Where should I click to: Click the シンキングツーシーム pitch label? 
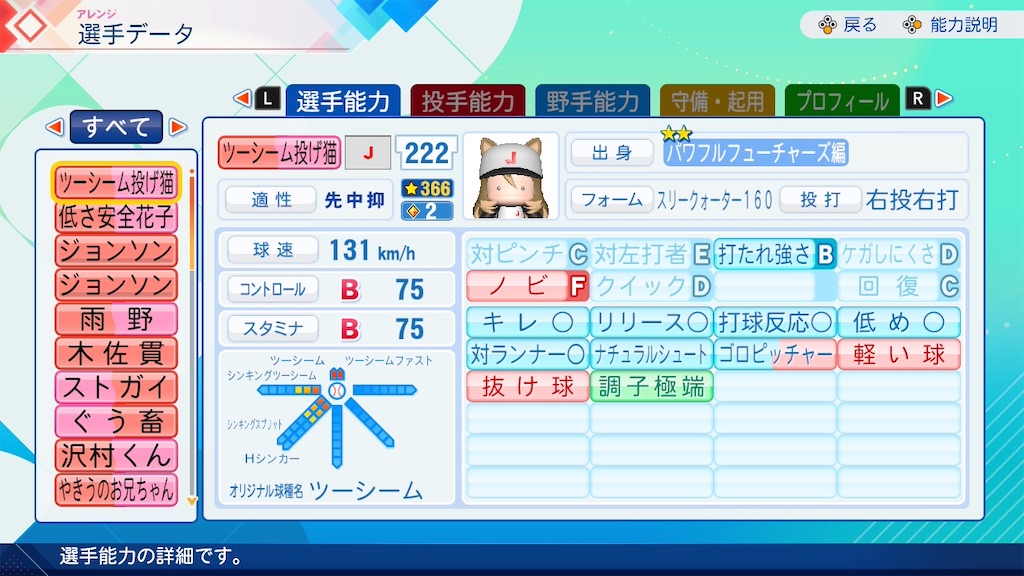(272, 376)
